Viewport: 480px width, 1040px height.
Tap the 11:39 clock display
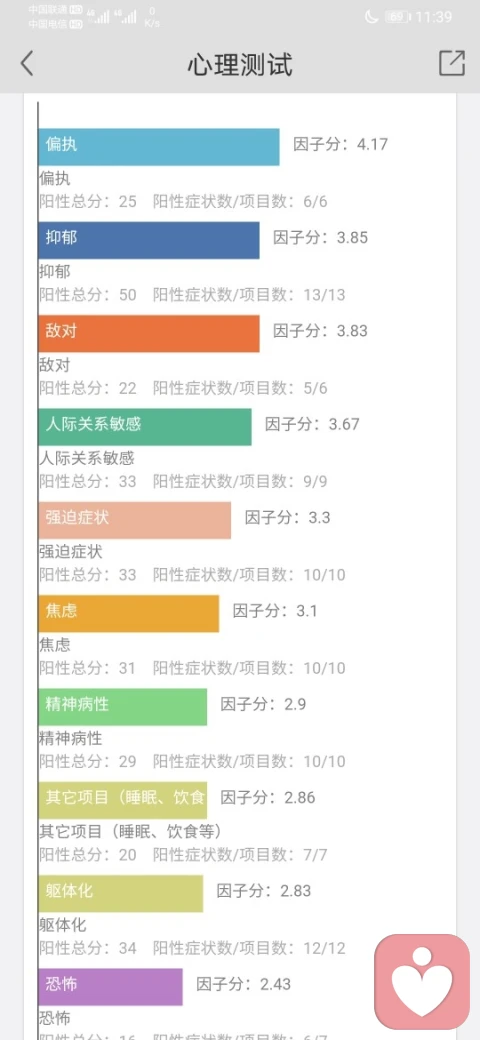coord(434,17)
